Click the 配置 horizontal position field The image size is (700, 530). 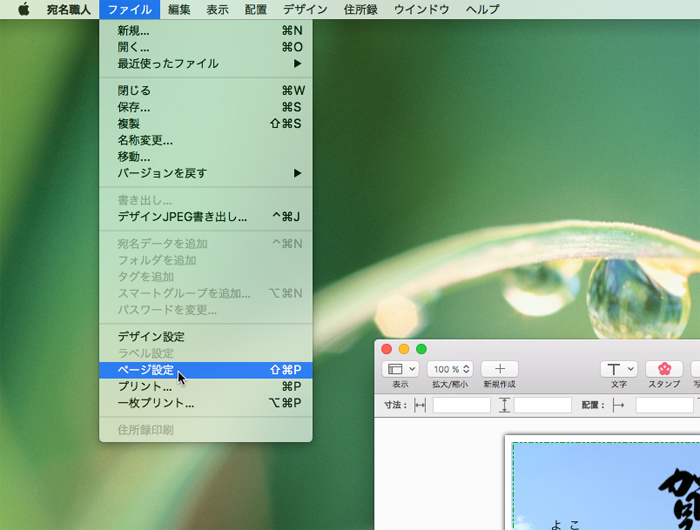click(663, 405)
